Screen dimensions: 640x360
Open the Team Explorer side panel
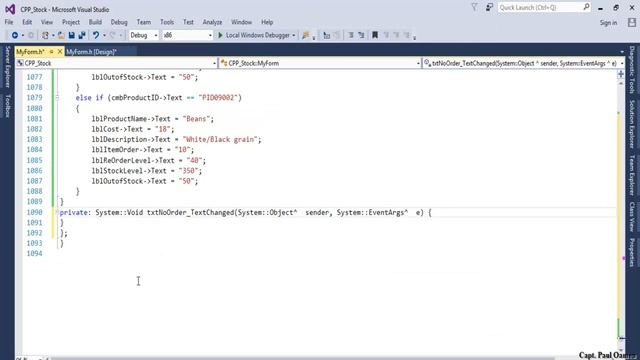click(632, 176)
